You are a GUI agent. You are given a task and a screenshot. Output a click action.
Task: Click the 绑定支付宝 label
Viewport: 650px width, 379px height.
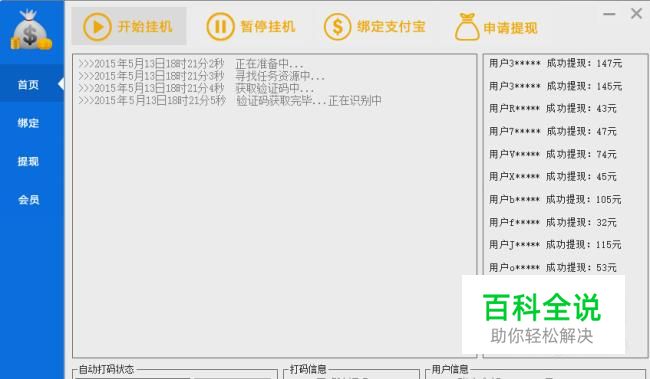pos(391,27)
